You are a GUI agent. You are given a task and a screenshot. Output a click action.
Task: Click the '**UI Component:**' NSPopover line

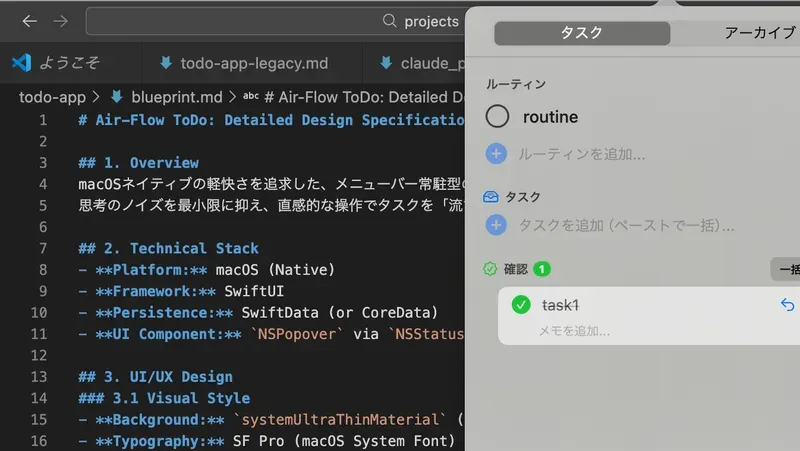pos(271,334)
